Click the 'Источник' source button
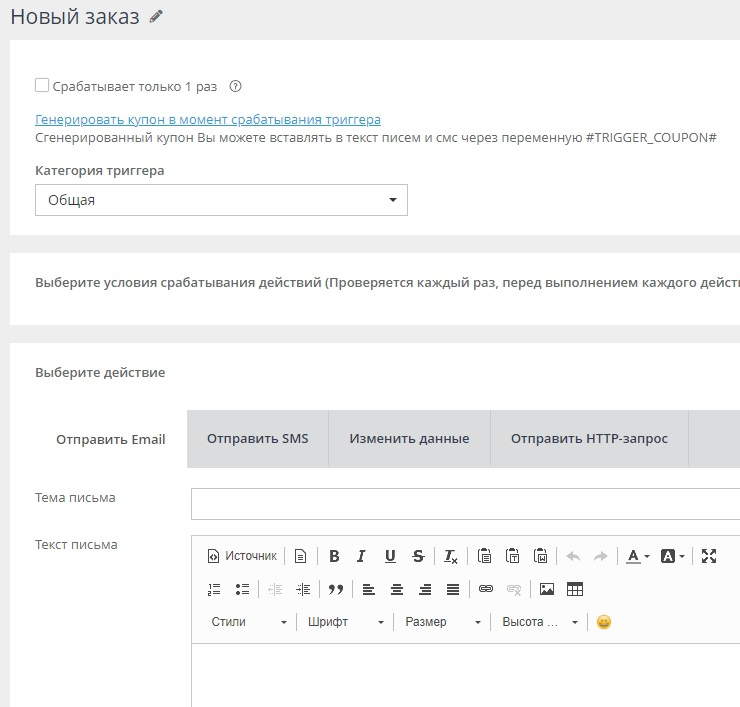 pyautogui.click(x=241, y=557)
